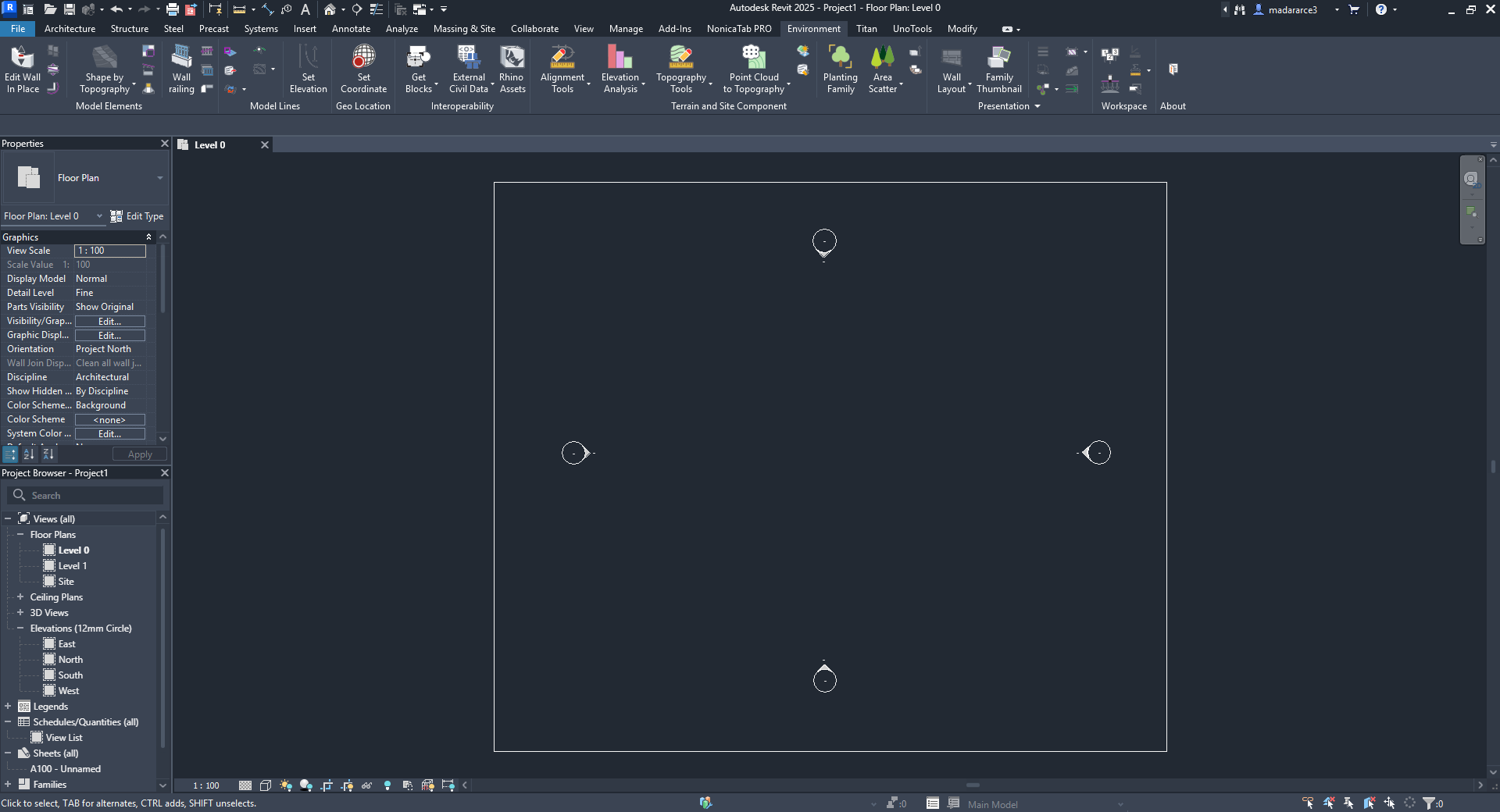Image resolution: width=1500 pixels, height=812 pixels.
Task: Toggle Drag Elements on Selection
Action: click(x=1389, y=803)
